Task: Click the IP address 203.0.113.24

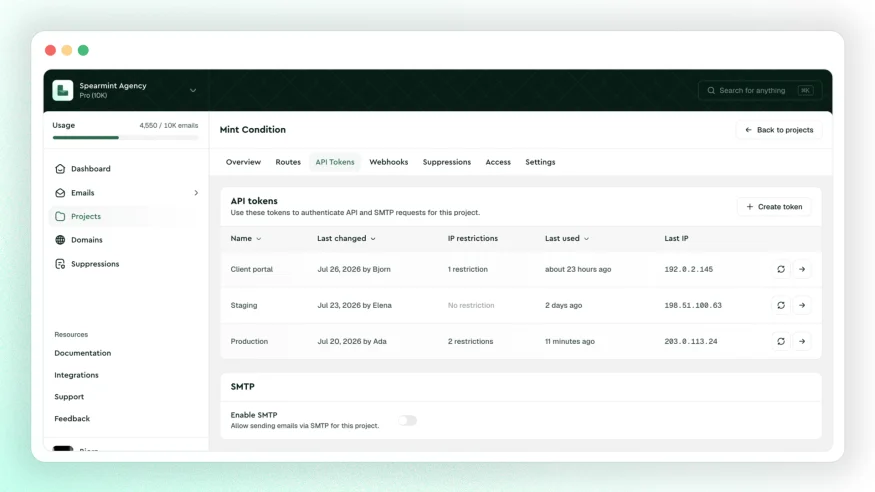Action: click(691, 341)
